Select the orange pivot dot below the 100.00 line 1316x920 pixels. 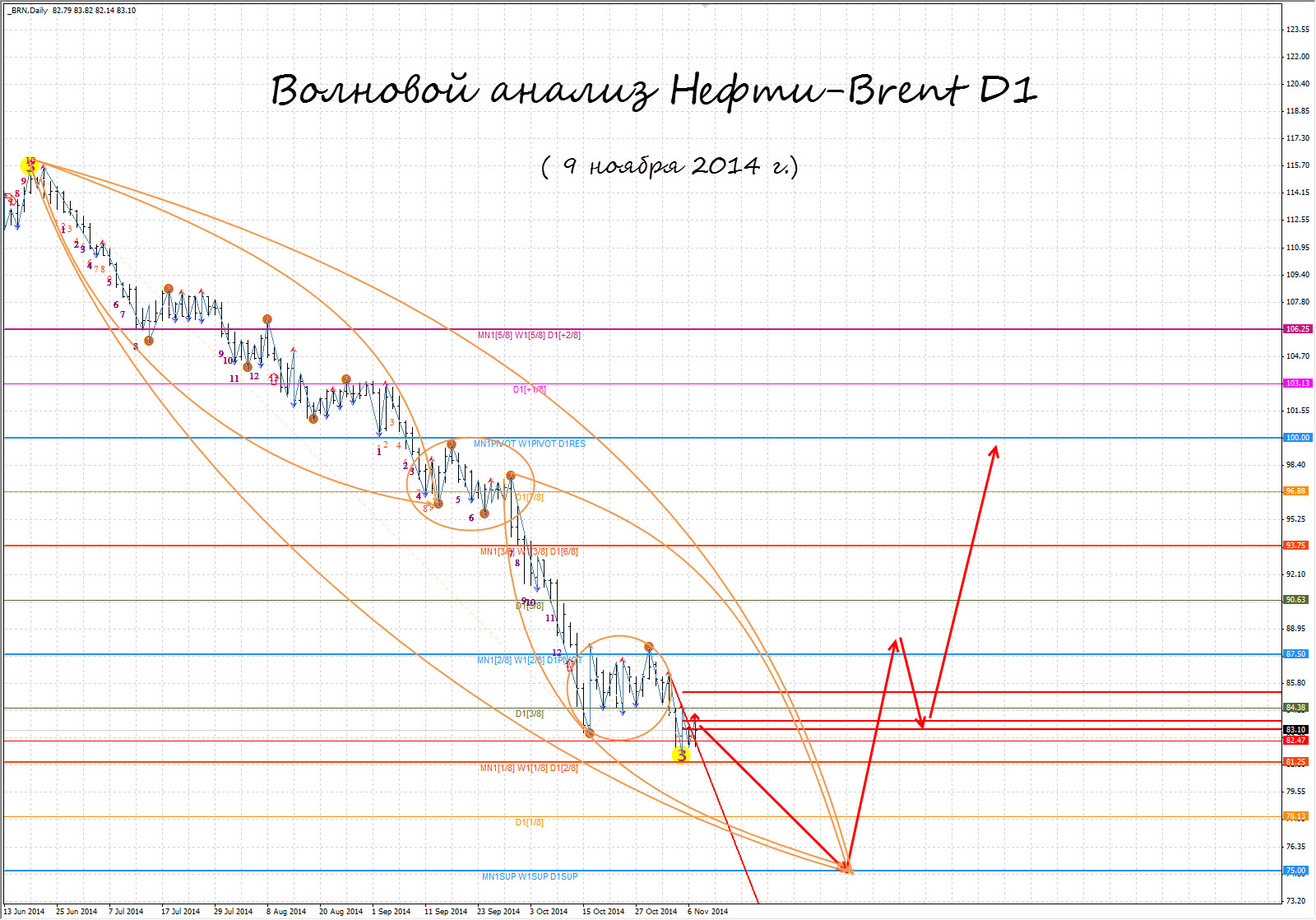(451, 444)
